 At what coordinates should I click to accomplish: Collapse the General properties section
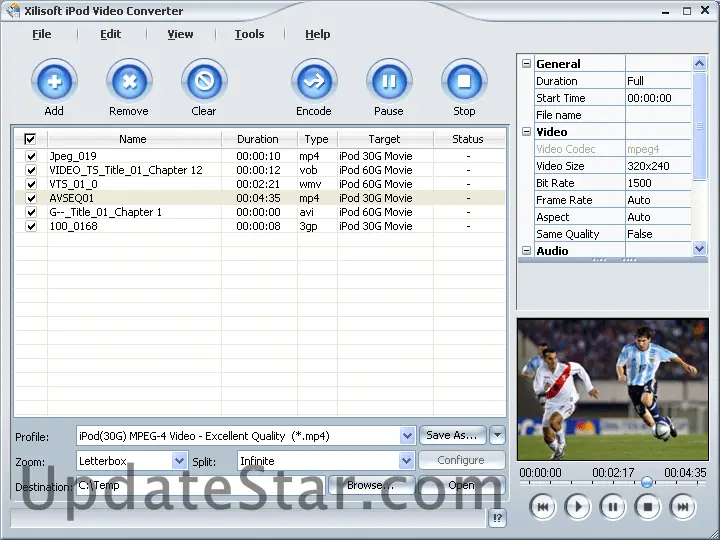click(x=527, y=64)
